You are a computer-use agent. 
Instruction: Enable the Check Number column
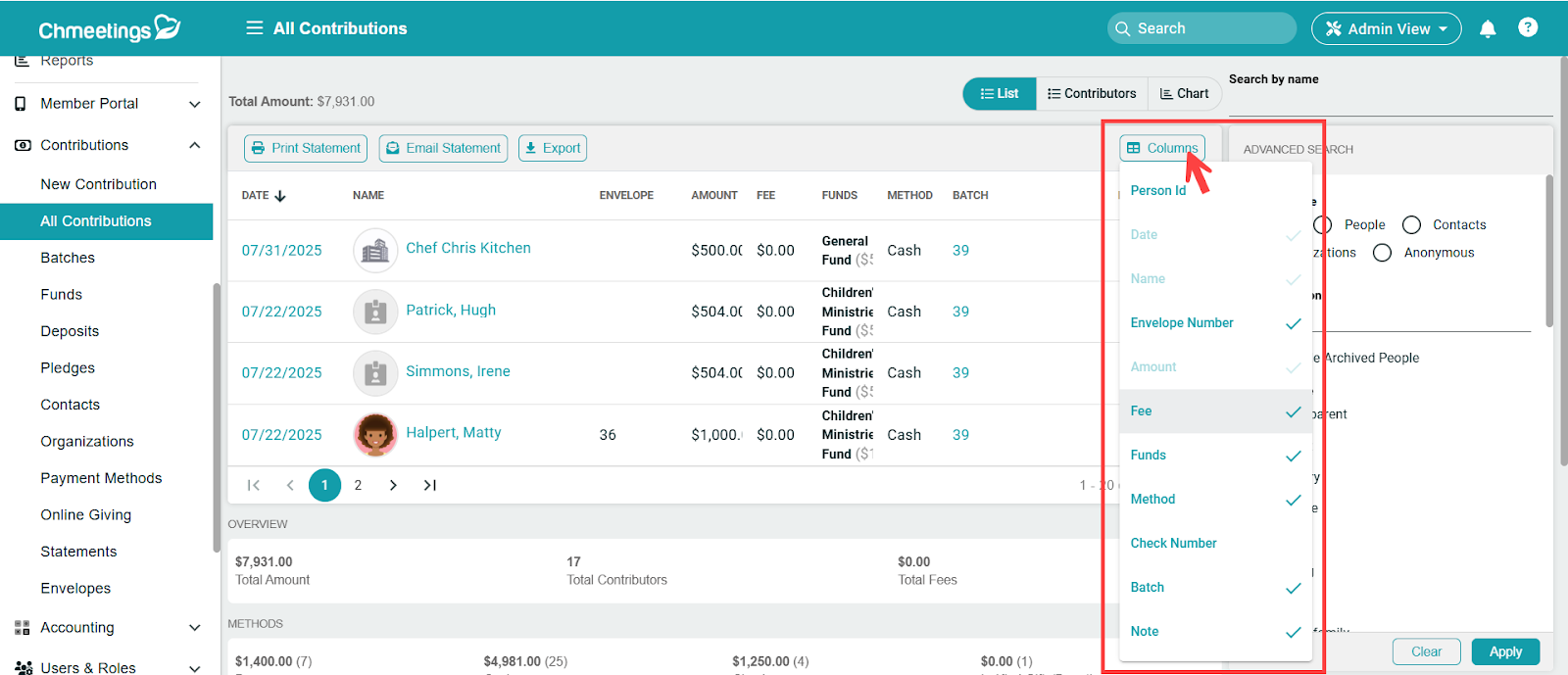[x=1214, y=544]
